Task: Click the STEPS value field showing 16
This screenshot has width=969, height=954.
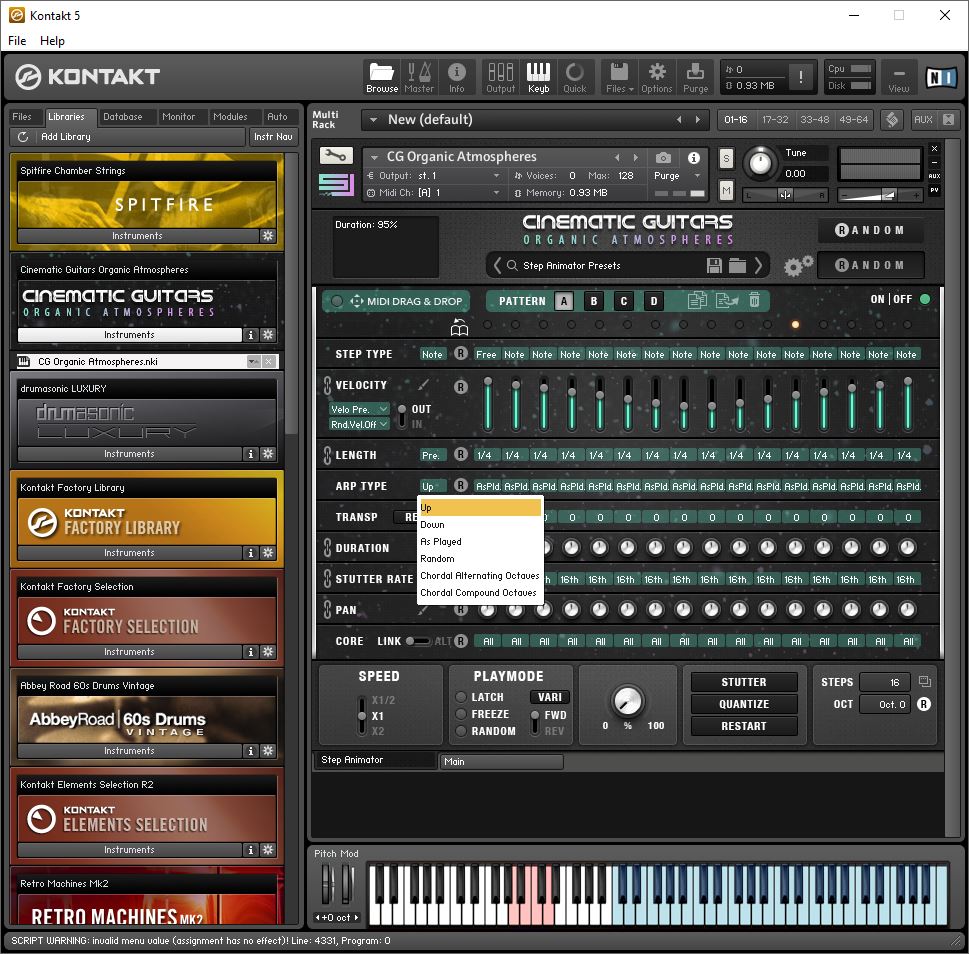Action: 884,682
